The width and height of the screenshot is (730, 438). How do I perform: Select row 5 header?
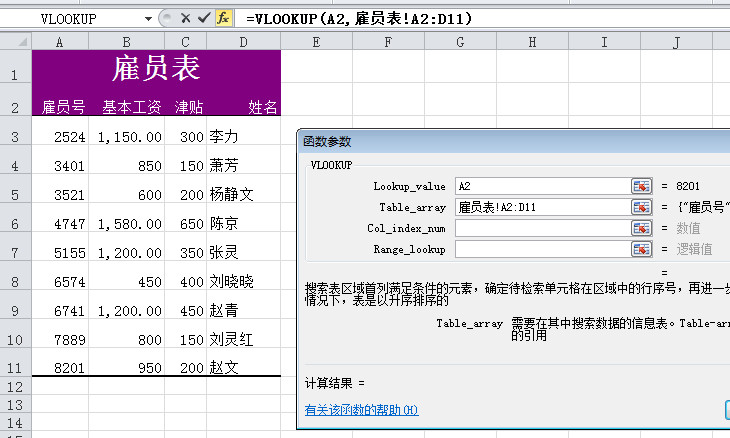tap(15, 194)
